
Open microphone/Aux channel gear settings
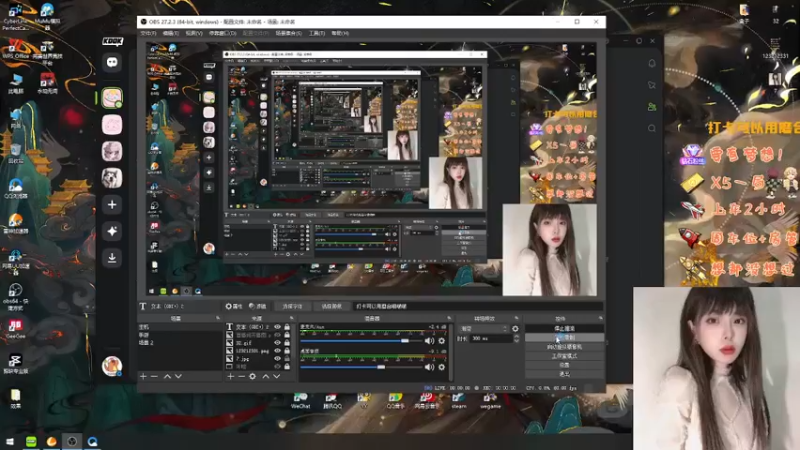tap(442, 340)
